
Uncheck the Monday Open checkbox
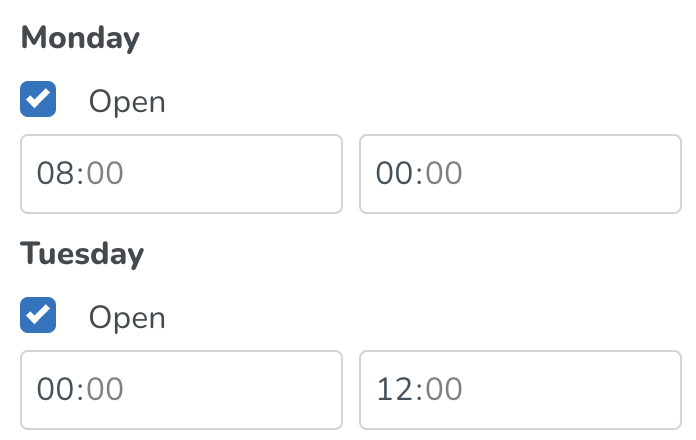point(38,100)
